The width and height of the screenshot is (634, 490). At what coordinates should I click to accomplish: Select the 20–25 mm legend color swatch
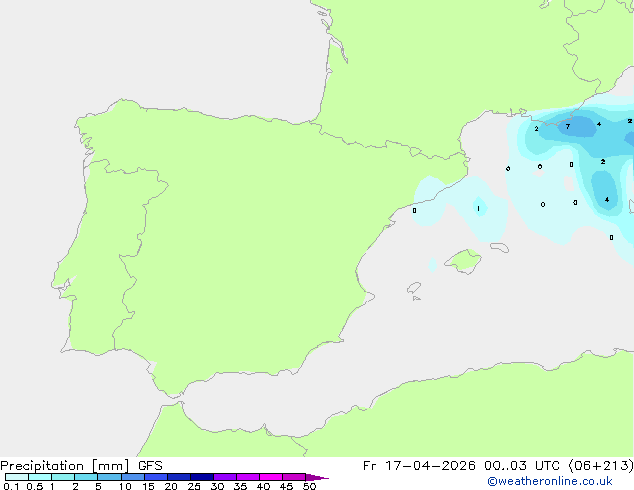click(x=179, y=477)
